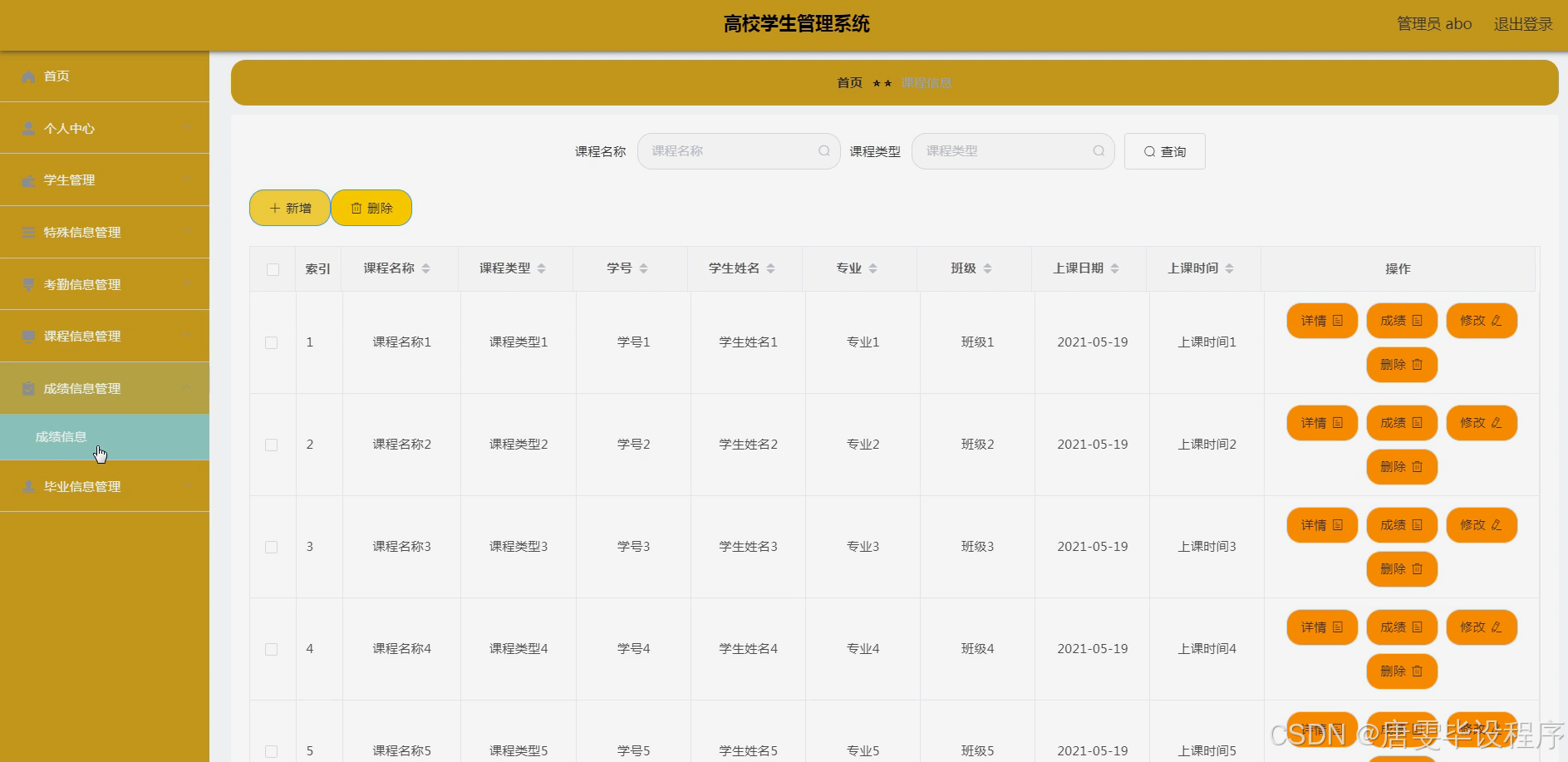Viewport: 1568px width, 762px height.
Task: Sort table by 课程类型 column arrows
Action: pos(542,268)
